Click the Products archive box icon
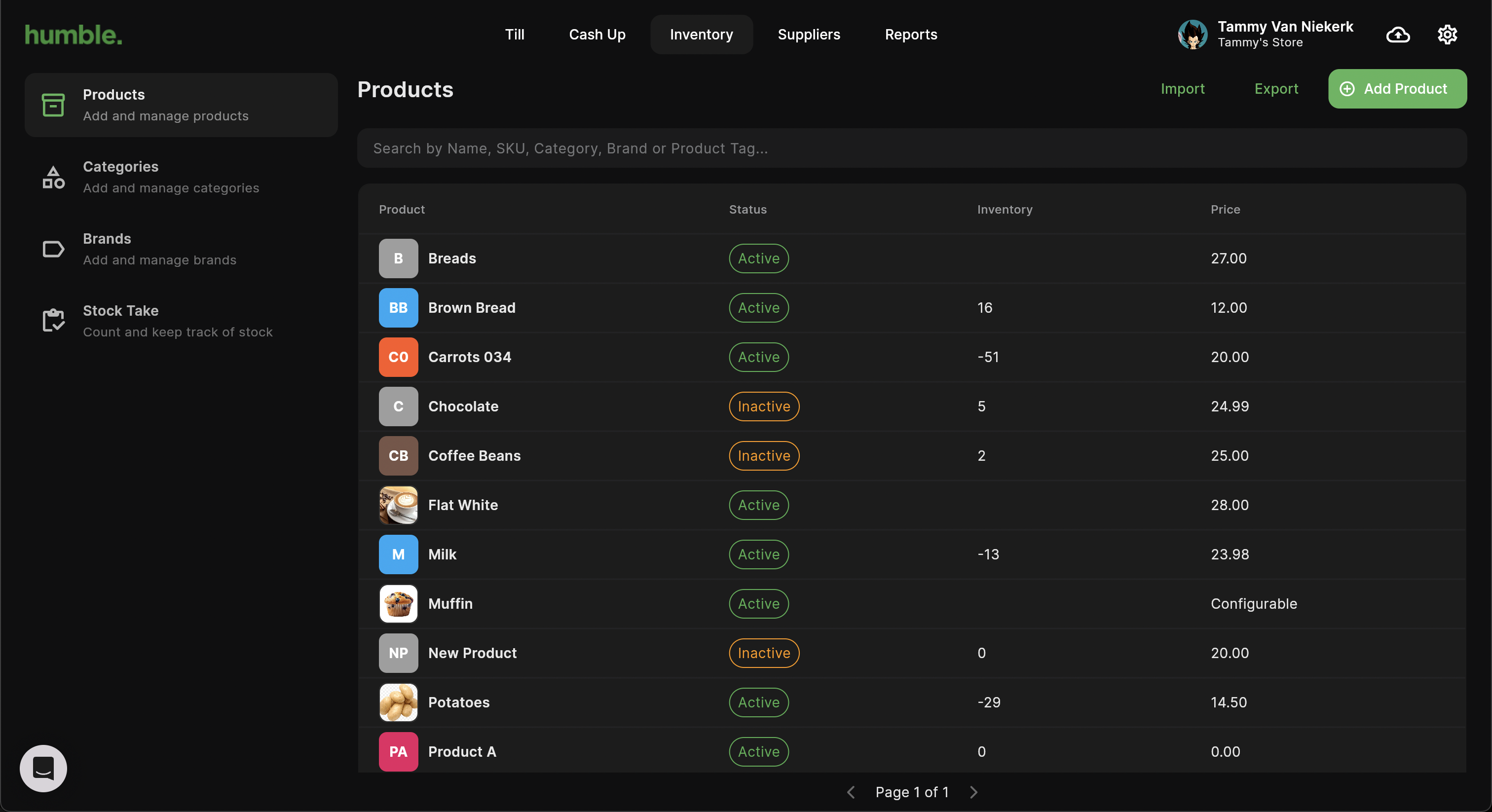Image resolution: width=1492 pixels, height=812 pixels. [x=53, y=105]
